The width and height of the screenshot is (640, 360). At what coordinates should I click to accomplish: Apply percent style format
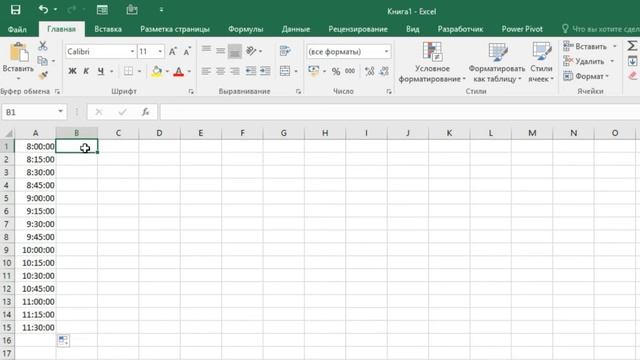[336, 71]
